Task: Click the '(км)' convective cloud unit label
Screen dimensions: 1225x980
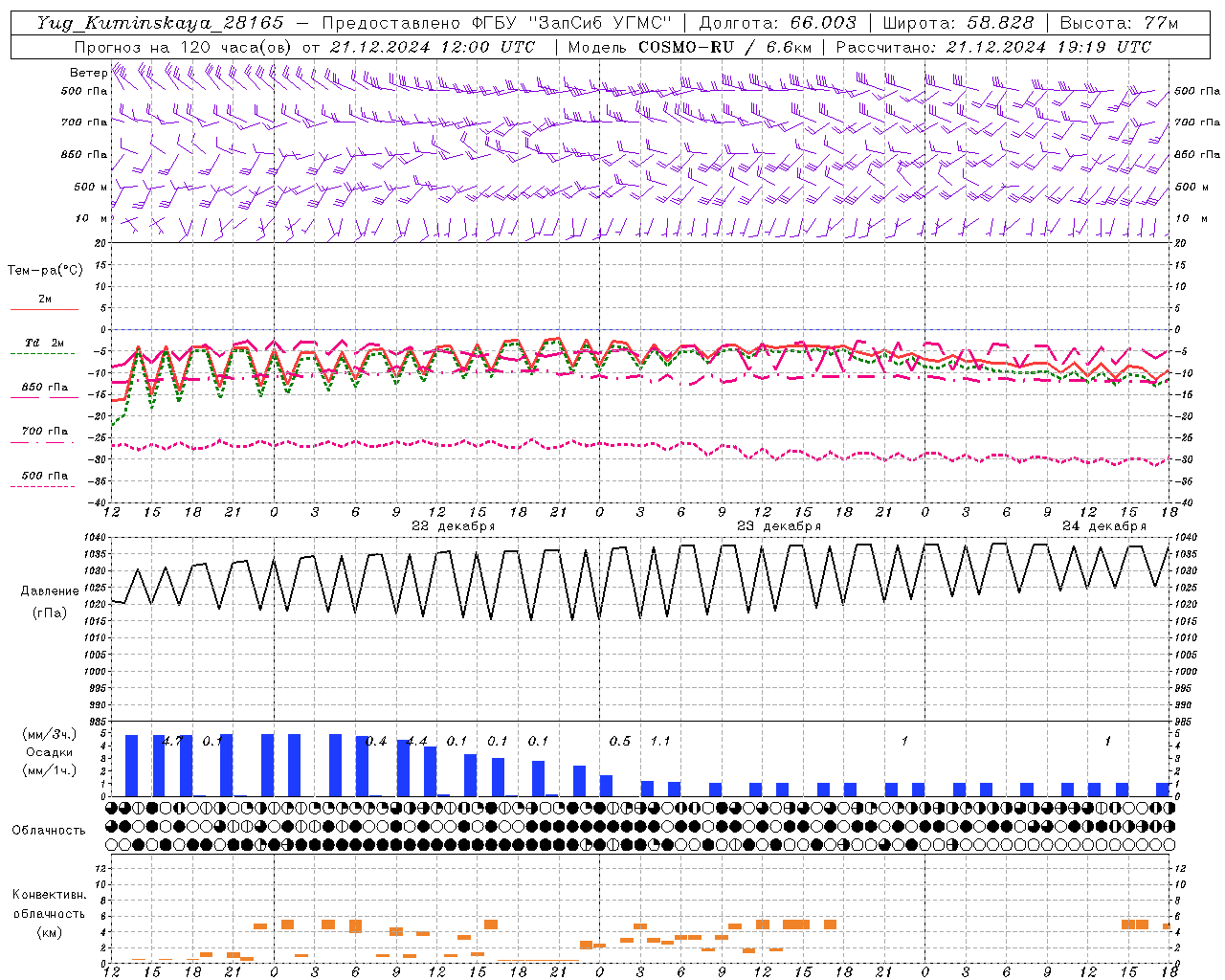Action: point(50,932)
